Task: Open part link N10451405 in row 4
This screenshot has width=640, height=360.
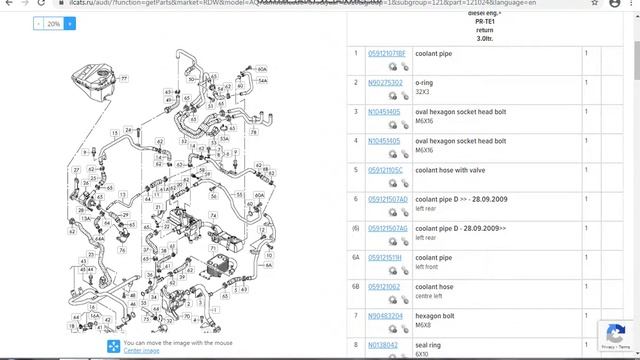Action: point(384,141)
